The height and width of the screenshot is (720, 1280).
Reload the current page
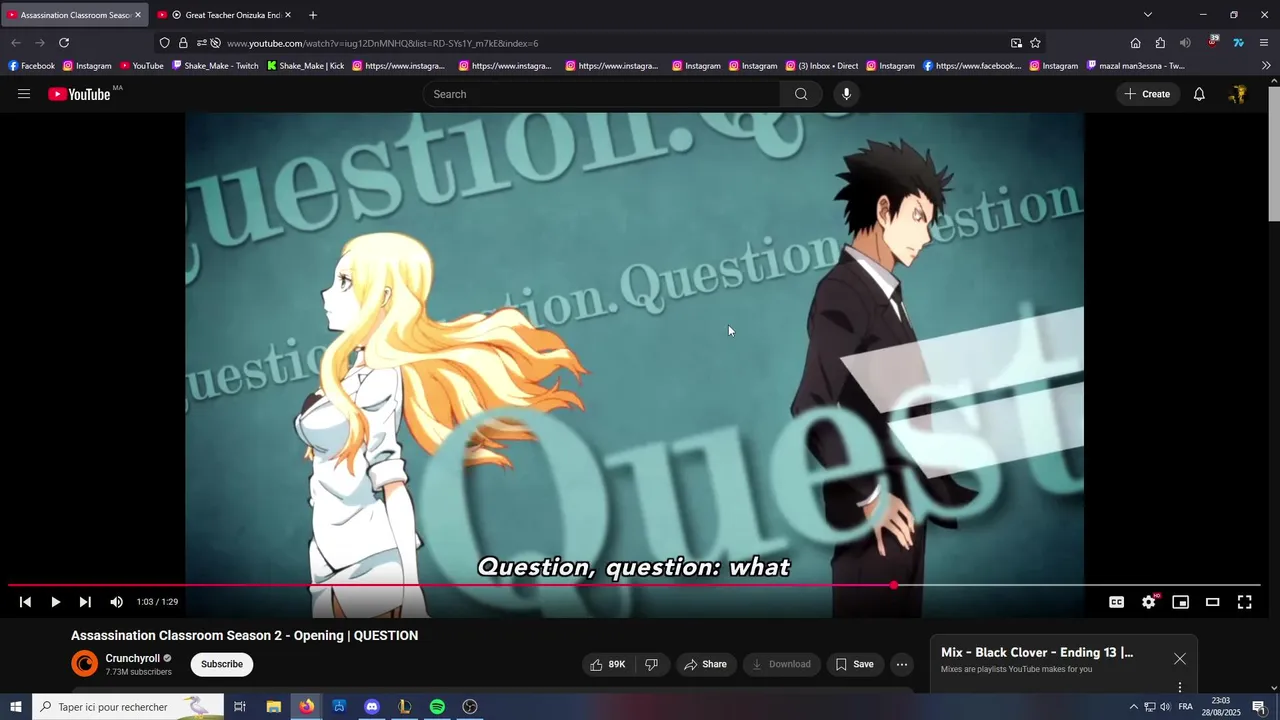tap(64, 43)
